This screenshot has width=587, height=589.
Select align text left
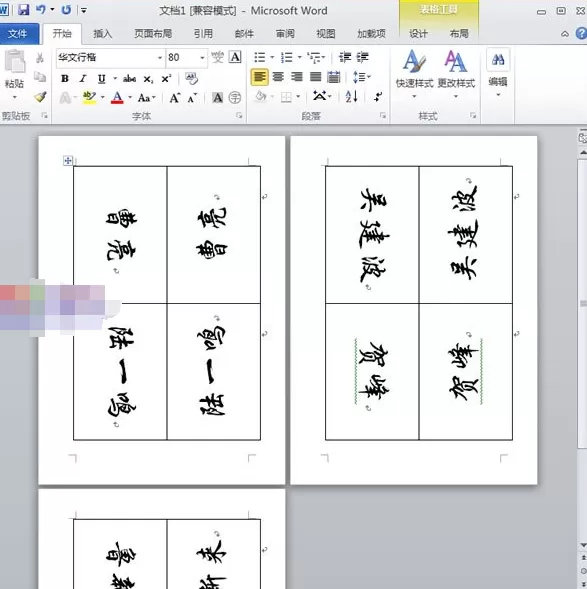pos(260,77)
